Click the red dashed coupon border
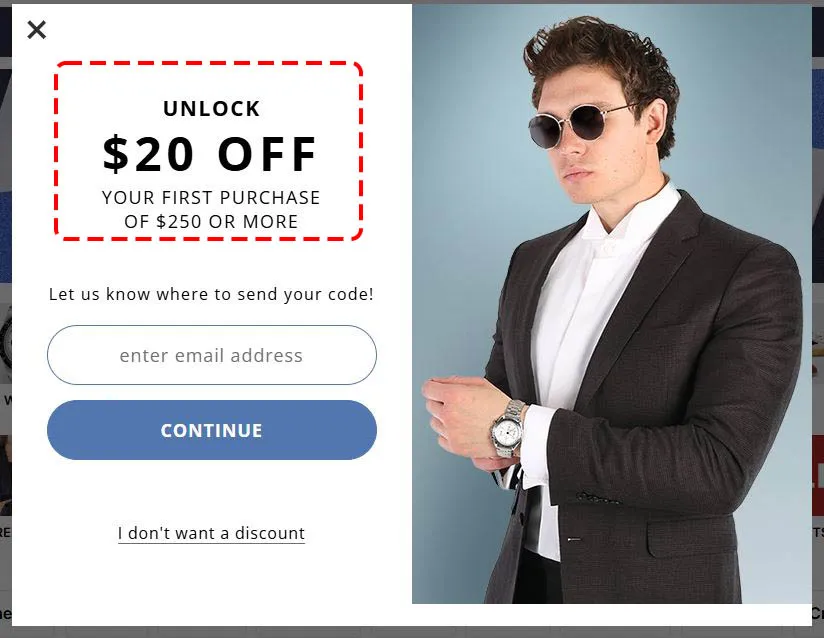Image resolution: width=824 pixels, height=638 pixels. point(209,64)
